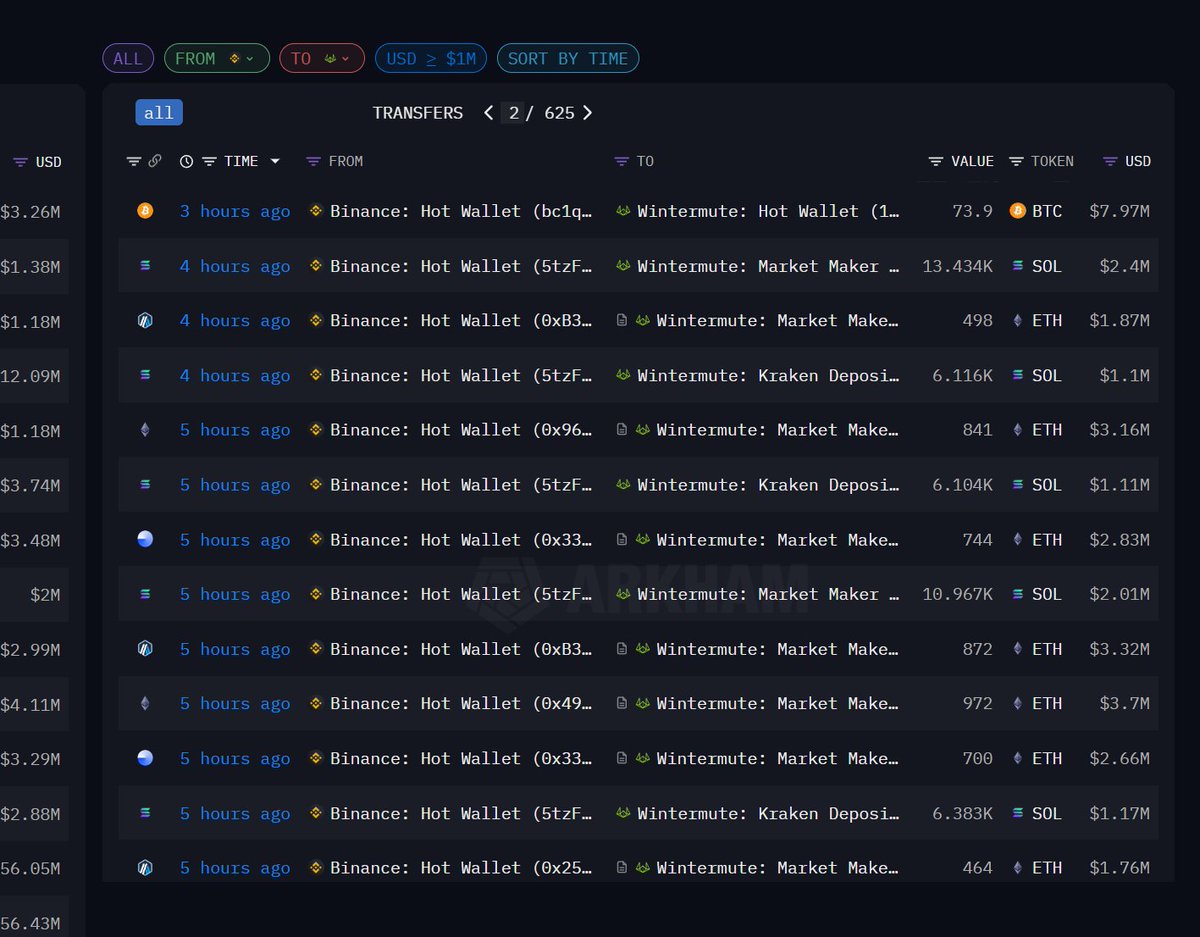Go to the previous transfers page

pos(488,113)
